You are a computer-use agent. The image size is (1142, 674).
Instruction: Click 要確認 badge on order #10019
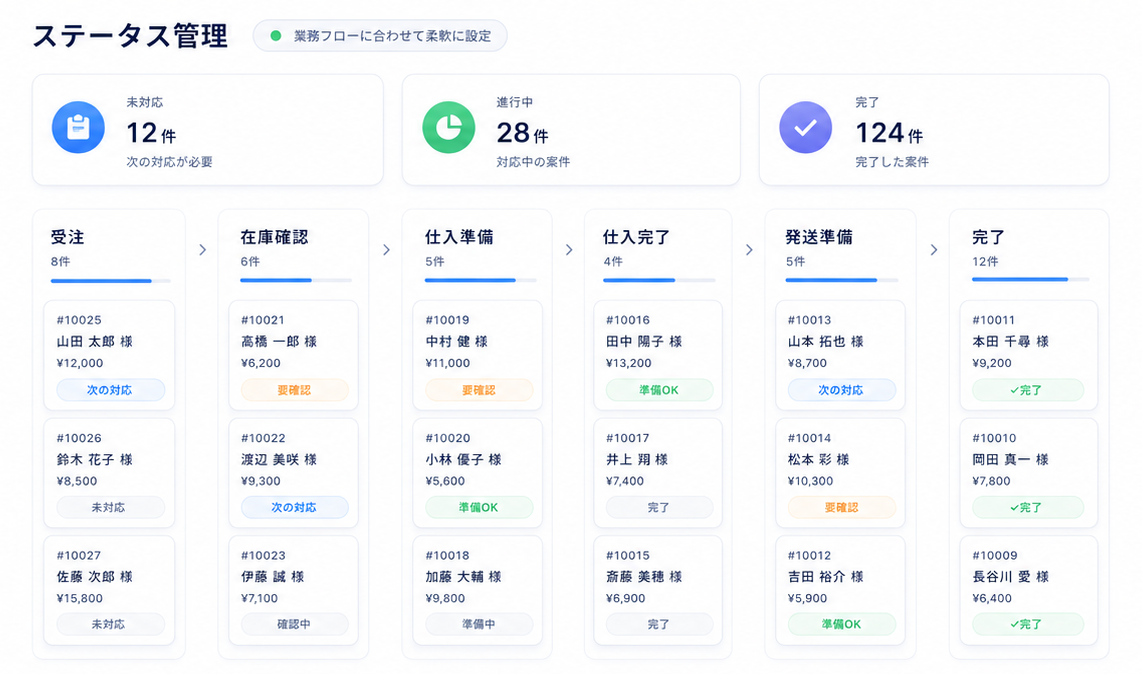(x=479, y=390)
